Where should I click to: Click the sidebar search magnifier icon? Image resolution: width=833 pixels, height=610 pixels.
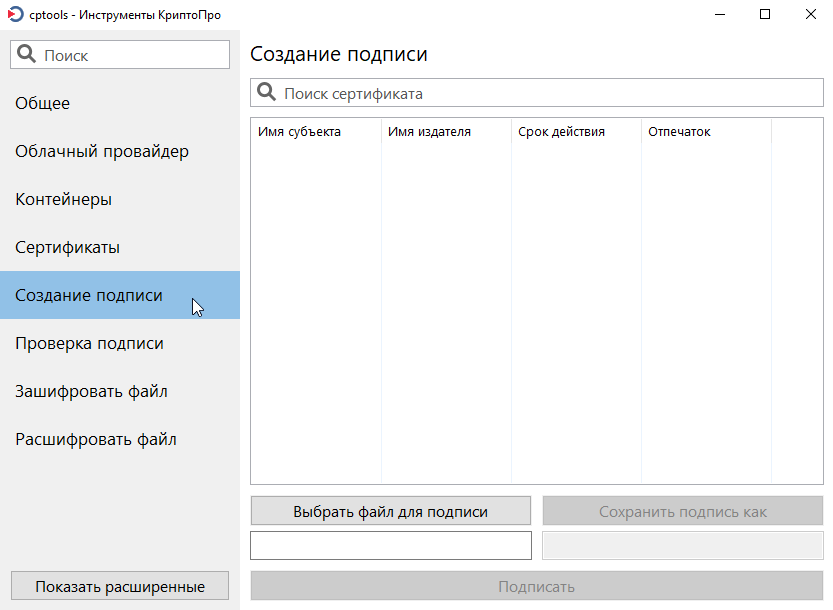pos(27,55)
